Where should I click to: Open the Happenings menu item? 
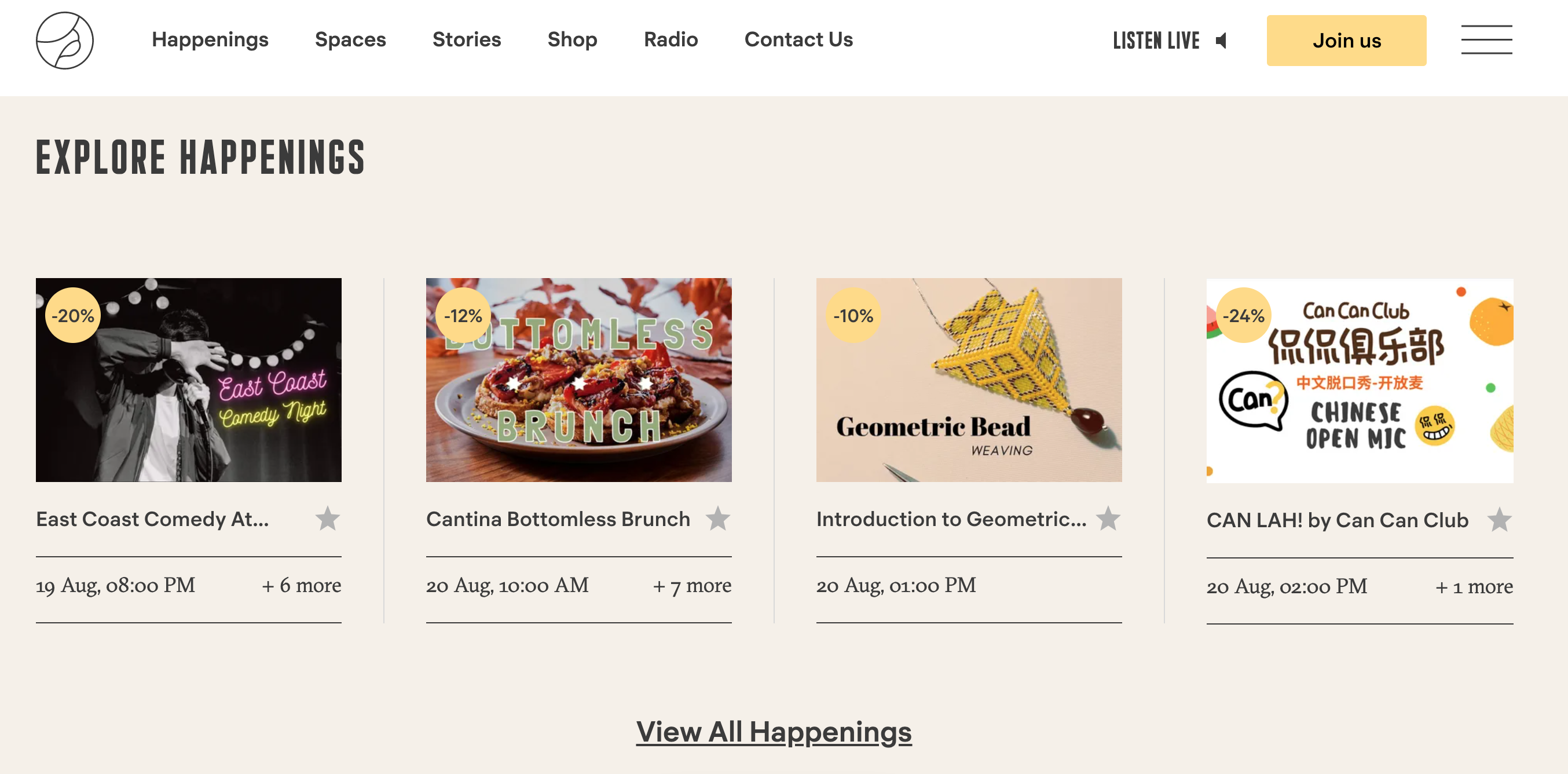(210, 39)
